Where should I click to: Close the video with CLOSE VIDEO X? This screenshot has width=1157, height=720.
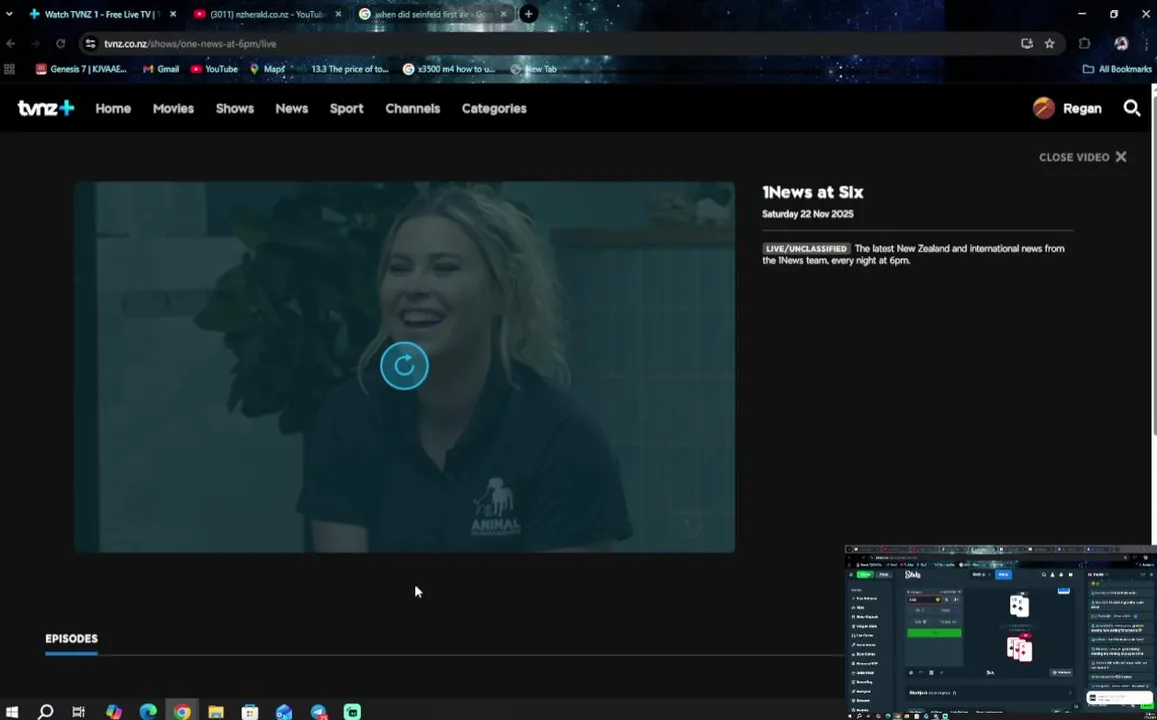[x=1082, y=157]
